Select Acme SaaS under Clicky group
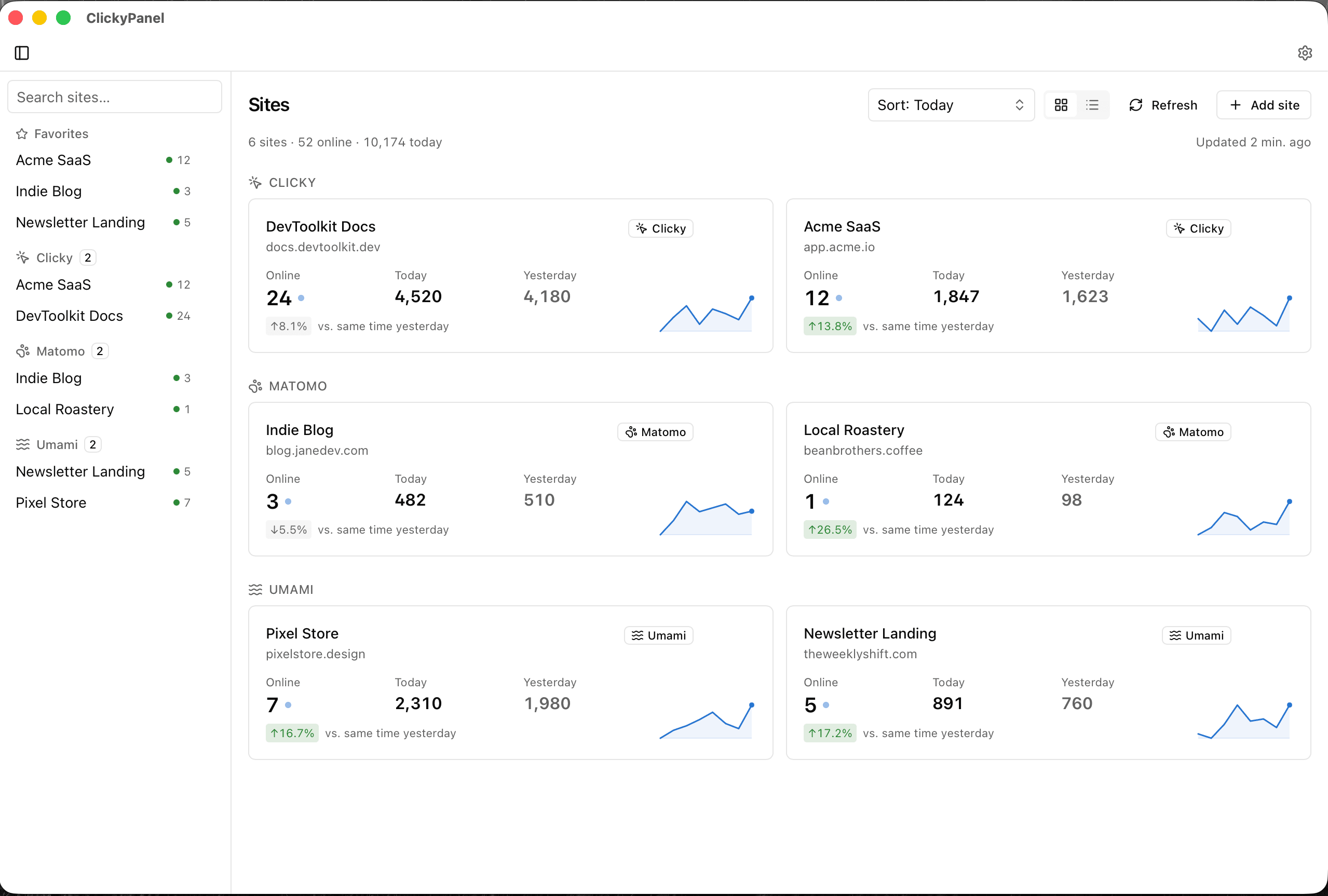Viewport: 1328px width, 896px height. pos(103,284)
